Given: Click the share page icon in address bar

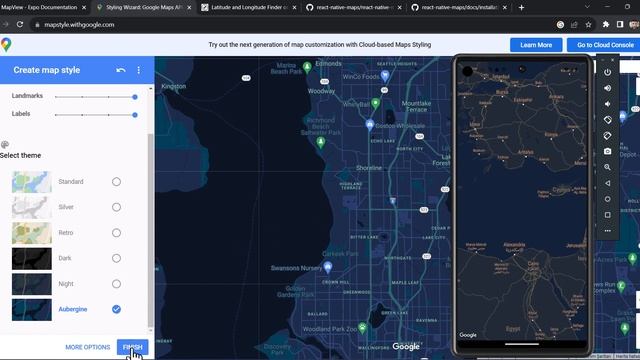Looking at the screenshot, I should coord(574,24).
